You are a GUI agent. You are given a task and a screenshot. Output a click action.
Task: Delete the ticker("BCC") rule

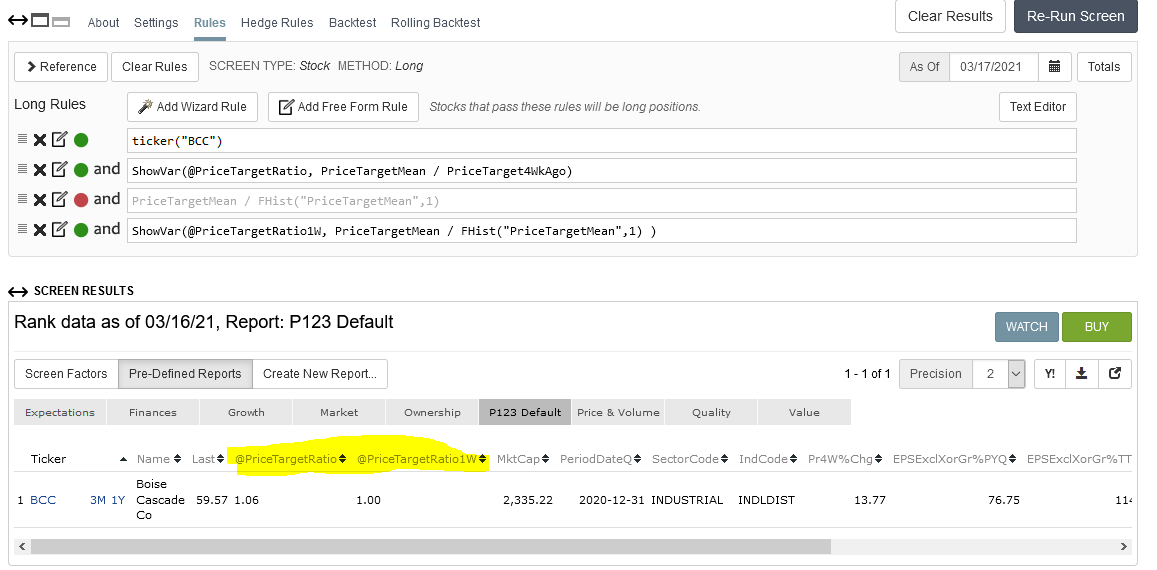coord(40,140)
